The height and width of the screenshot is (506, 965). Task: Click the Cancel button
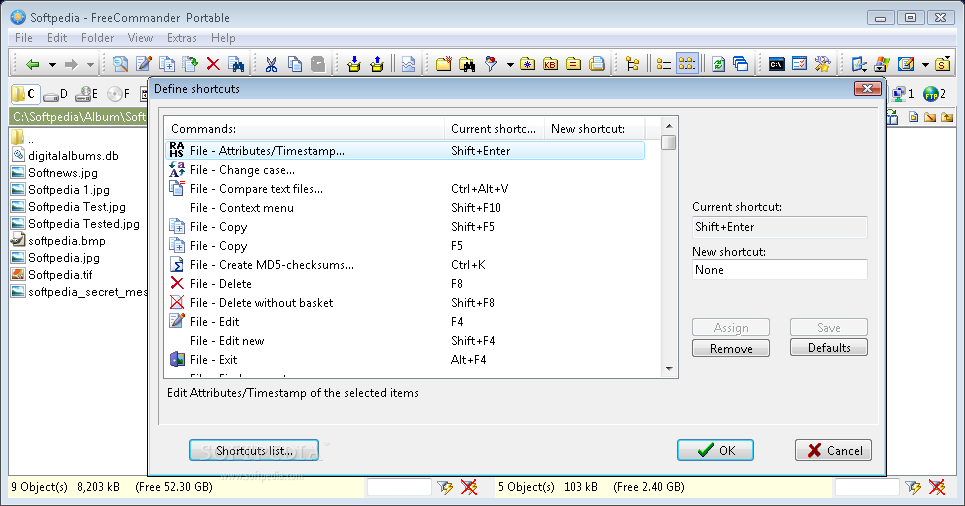tap(833, 450)
